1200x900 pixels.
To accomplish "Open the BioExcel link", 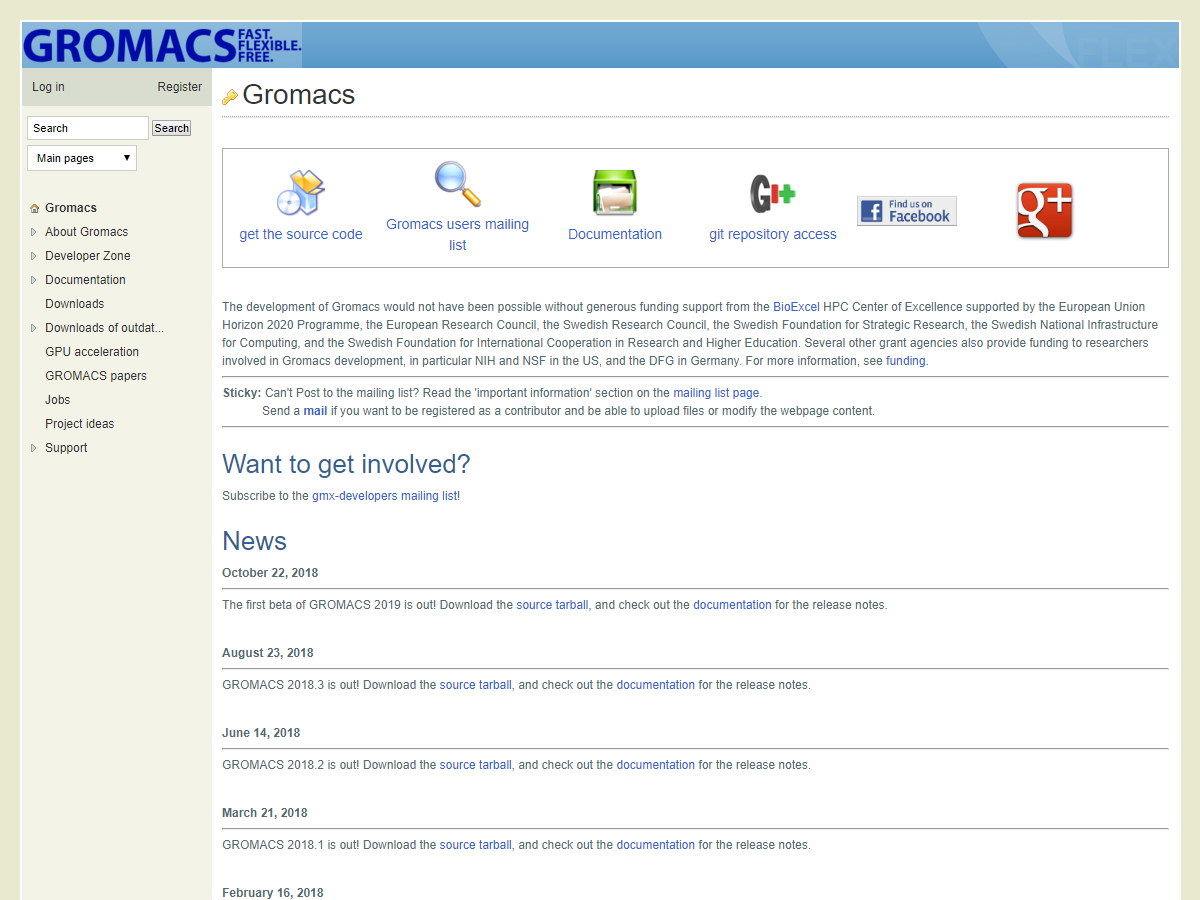I will point(796,307).
